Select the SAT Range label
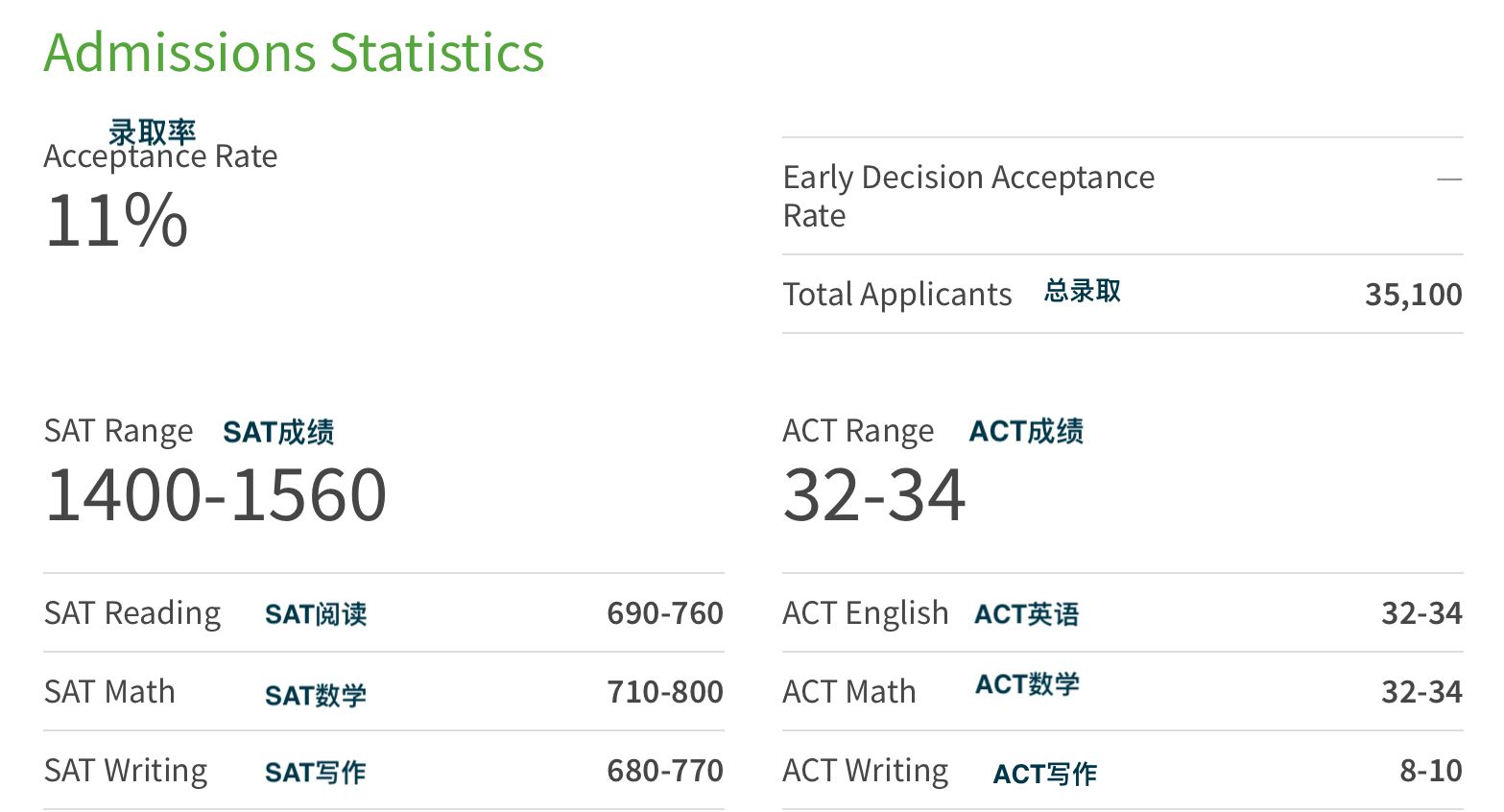1504x812 pixels. pos(118,431)
